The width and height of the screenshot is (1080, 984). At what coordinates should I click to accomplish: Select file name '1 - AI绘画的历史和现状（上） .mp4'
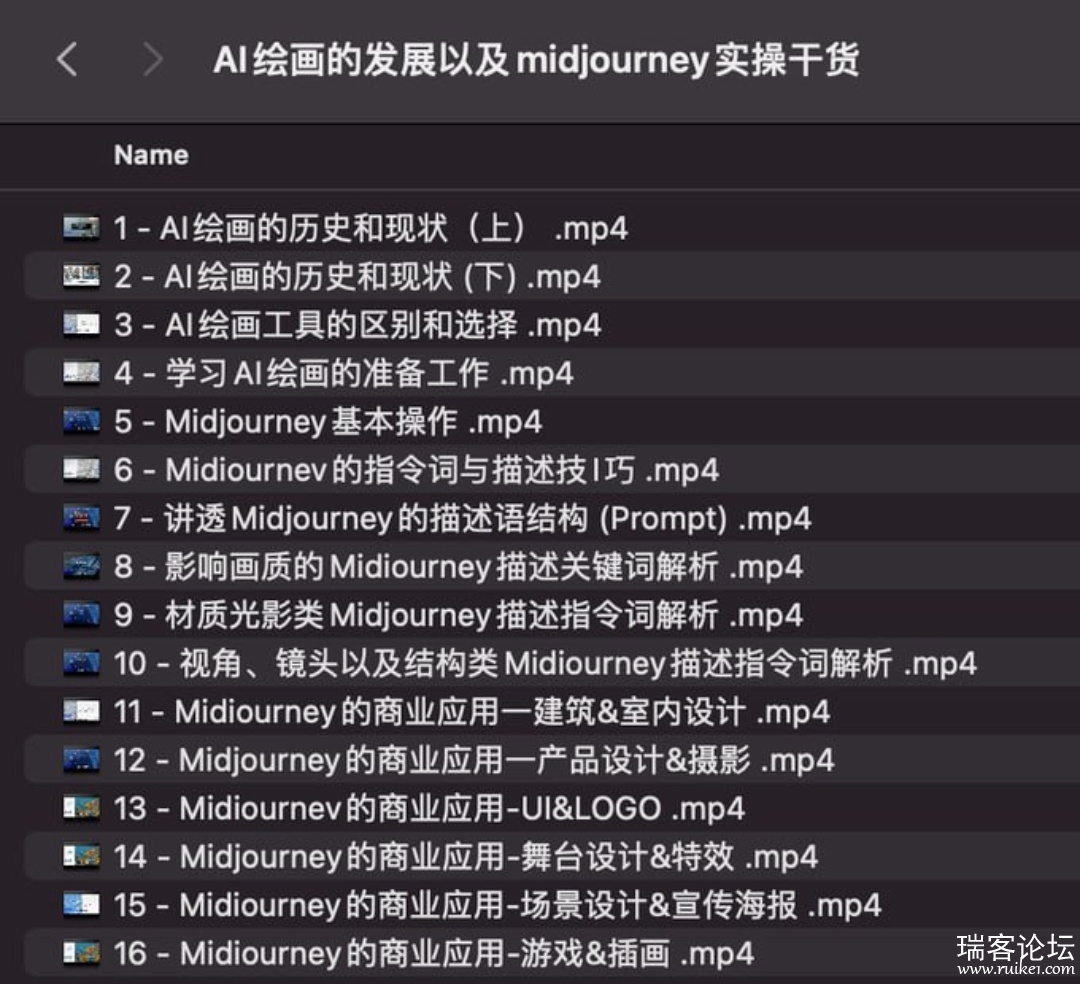point(371,229)
